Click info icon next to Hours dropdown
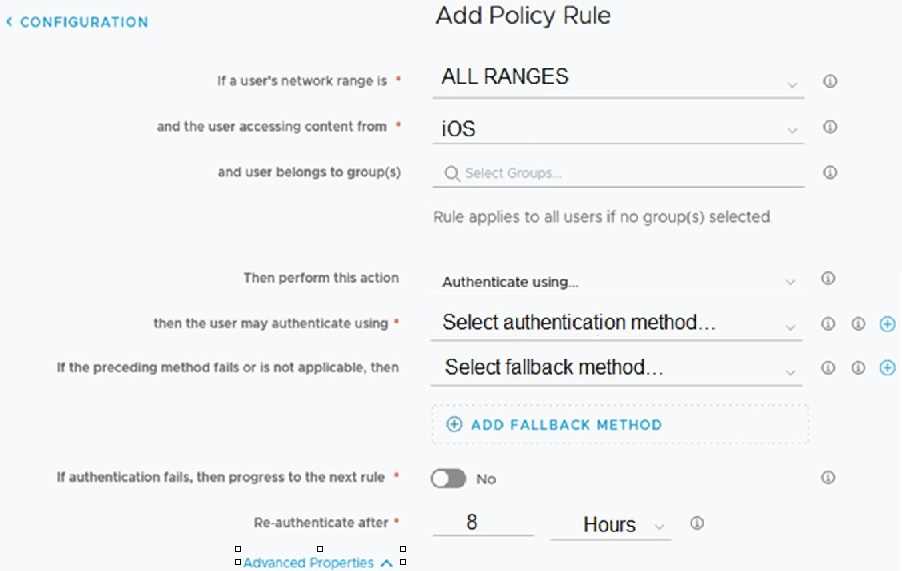This screenshot has width=902, height=571. coord(697,523)
